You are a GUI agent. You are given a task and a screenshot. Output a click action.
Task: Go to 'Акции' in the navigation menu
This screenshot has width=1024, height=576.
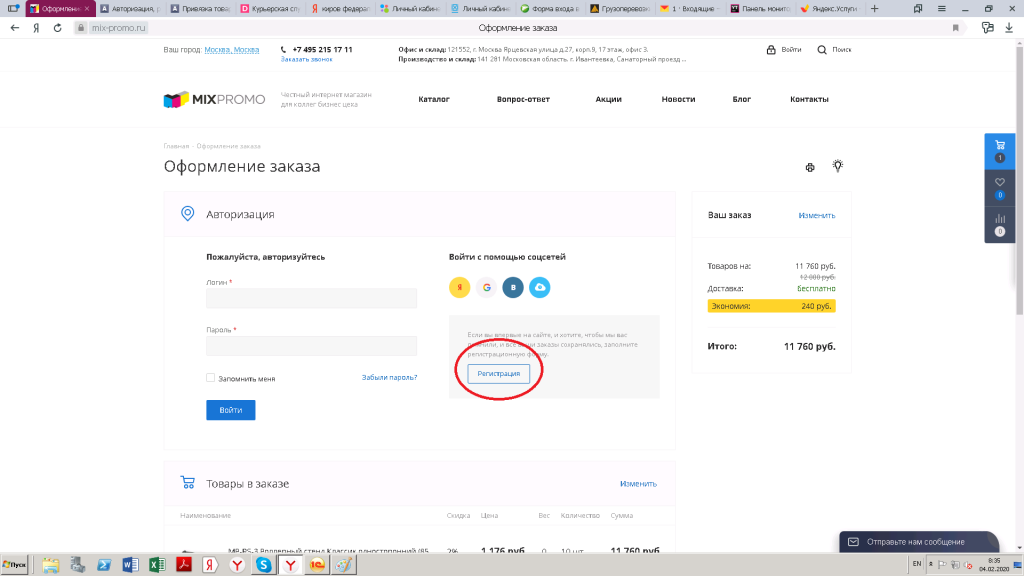(x=608, y=99)
